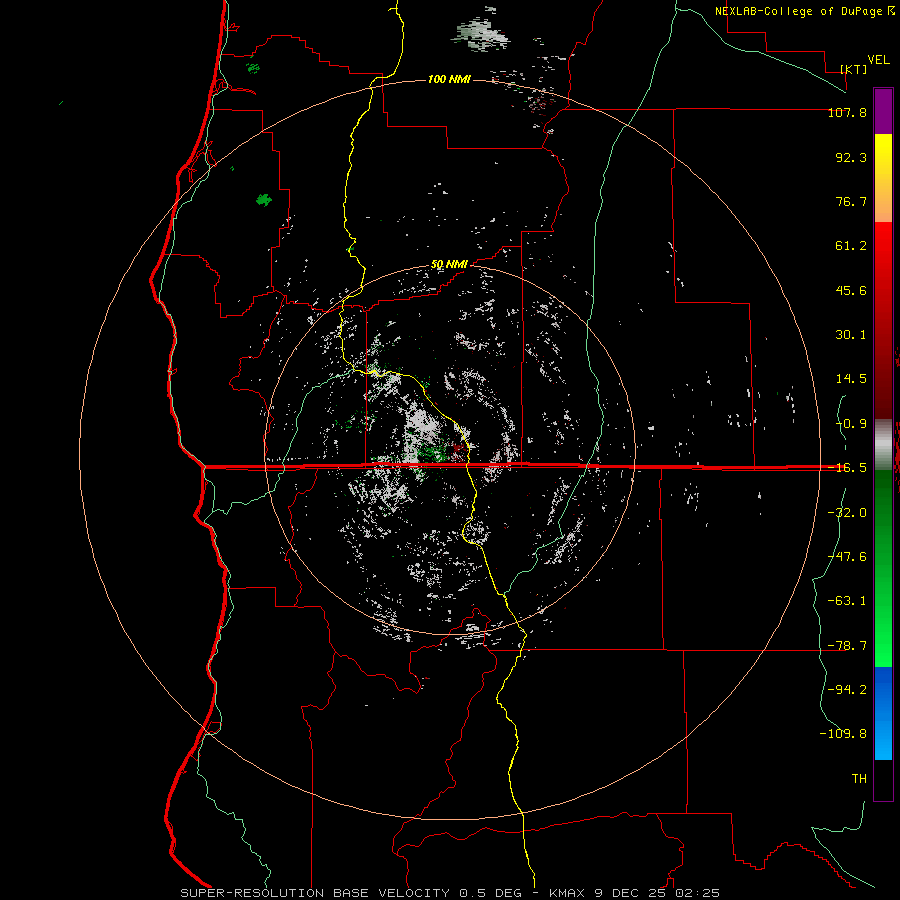
Task: Pick the blue segment of the color bar
Action: pos(883,713)
